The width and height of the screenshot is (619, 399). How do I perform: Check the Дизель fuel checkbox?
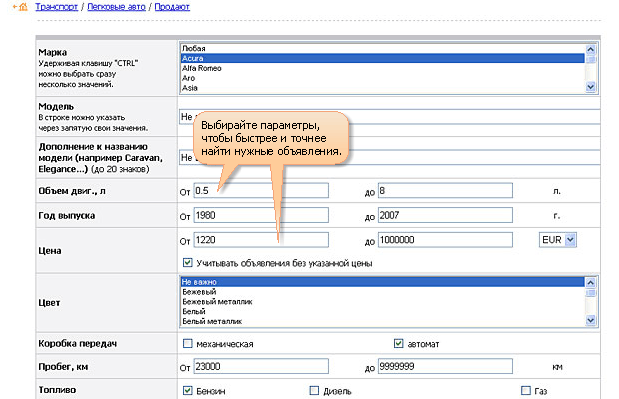pos(314,390)
